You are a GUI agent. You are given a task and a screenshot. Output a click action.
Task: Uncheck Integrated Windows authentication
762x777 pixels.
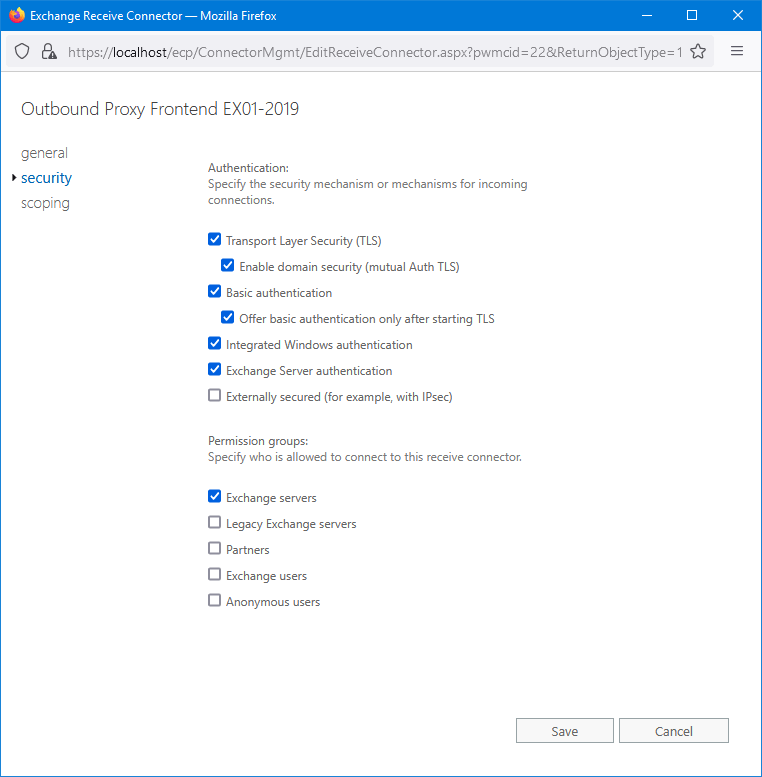coord(214,344)
